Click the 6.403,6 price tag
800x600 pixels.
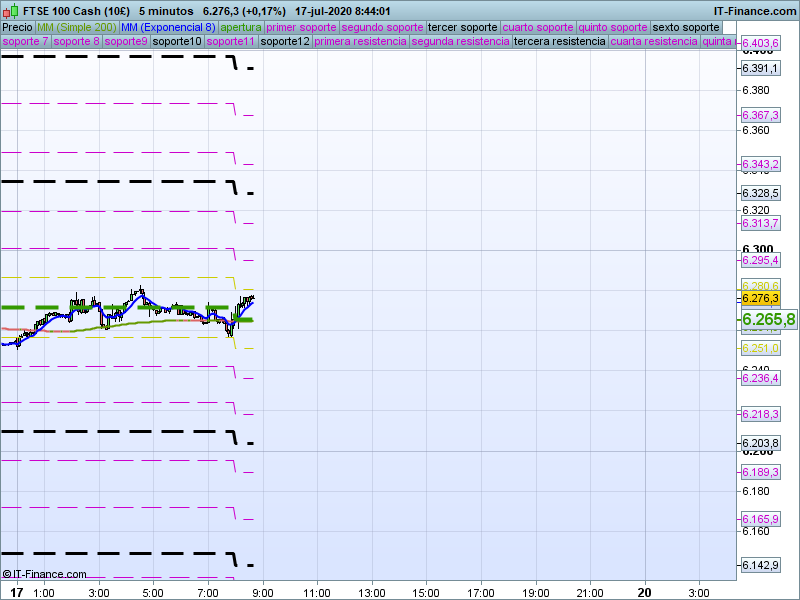pyautogui.click(x=760, y=43)
